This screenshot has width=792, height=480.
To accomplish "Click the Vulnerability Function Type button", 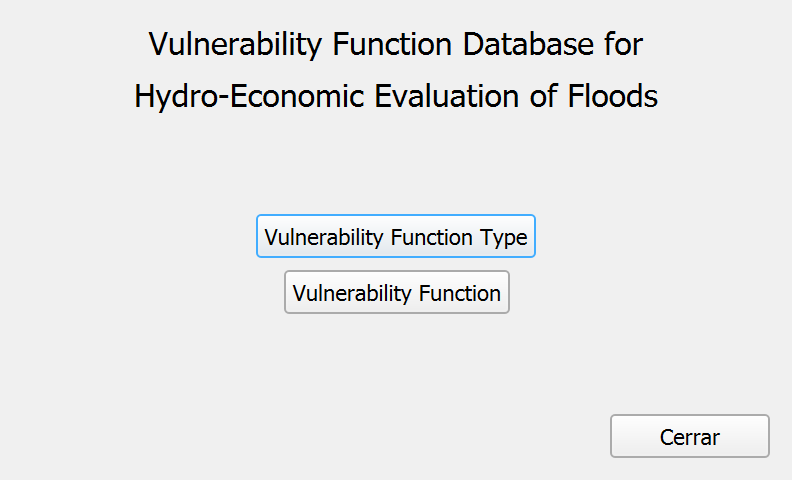I will 395,236.
